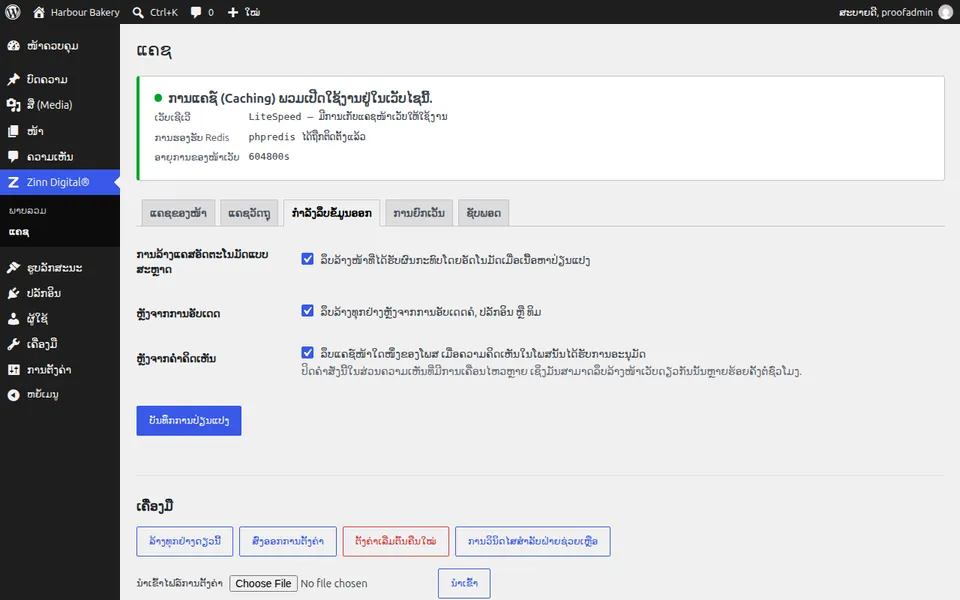Image resolution: width=960 pixels, height=600 pixels.
Task: Click the phpredis Redis support value
Action: (x=307, y=137)
